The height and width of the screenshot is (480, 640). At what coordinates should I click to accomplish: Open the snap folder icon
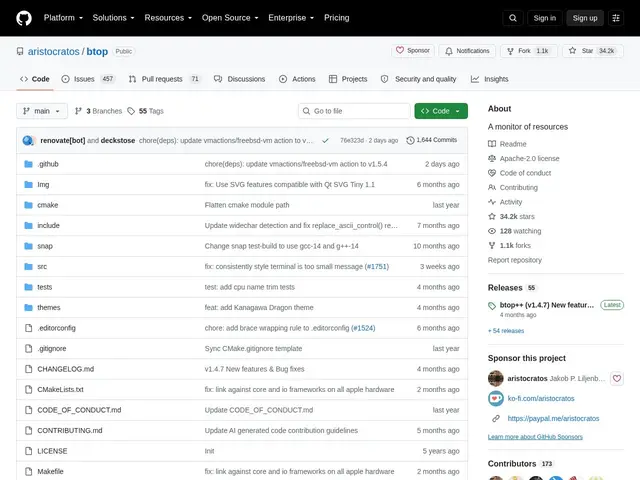point(28,246)
